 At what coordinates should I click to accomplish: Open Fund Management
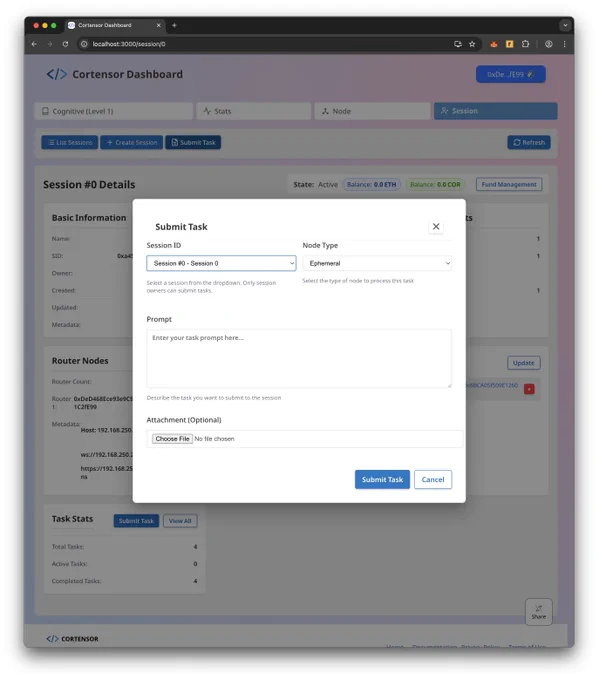(x=509, y=184)
